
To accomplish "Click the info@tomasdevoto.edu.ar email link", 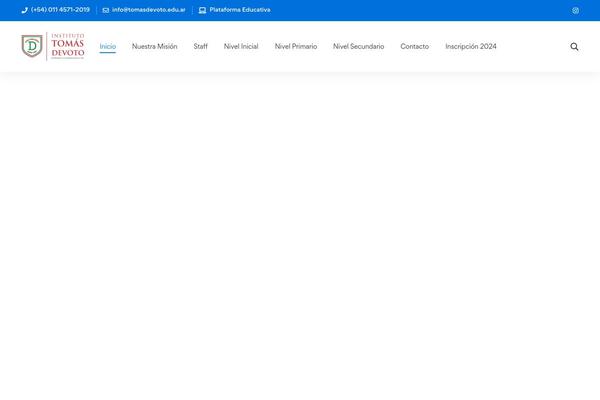I will [x=148, y=10].
